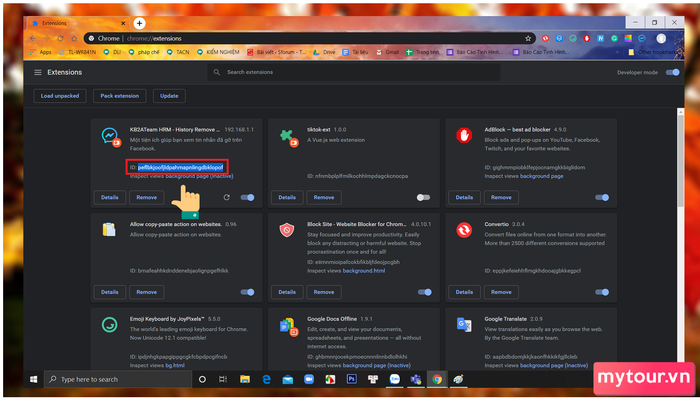Open Google Translate background page link
Viewport: 700px width, 402px height.
[x=554, y=366]
